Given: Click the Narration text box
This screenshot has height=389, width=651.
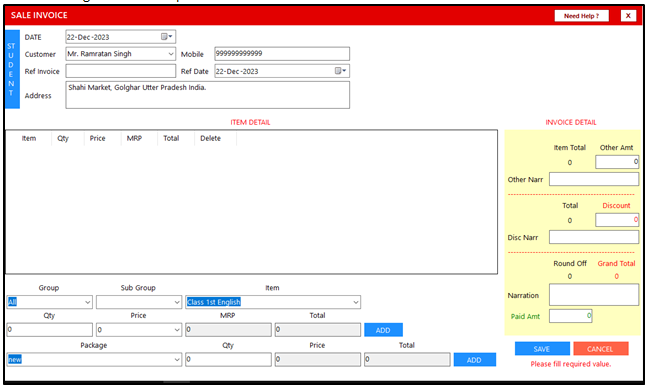Looking at the screenshot, I should [x=594, y=295].
